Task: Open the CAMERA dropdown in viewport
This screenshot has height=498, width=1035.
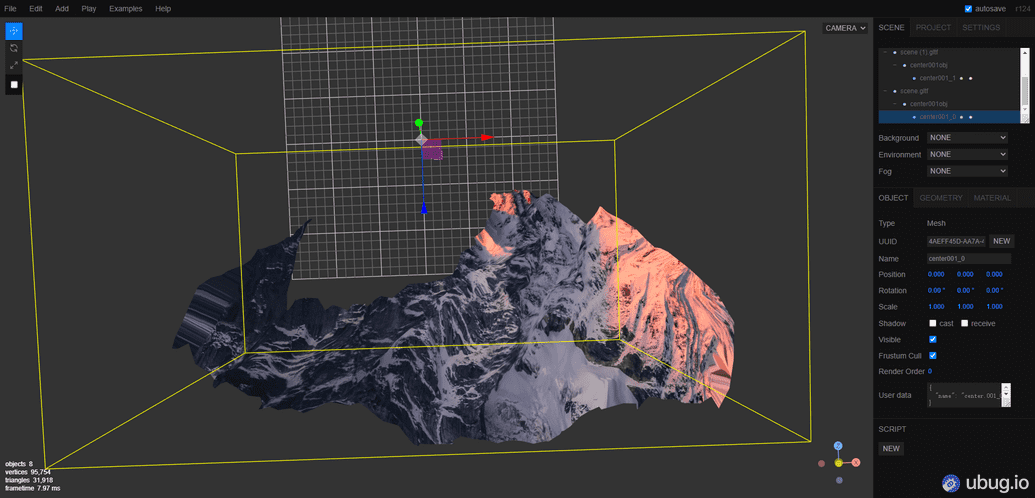Action: coord(845,28)
